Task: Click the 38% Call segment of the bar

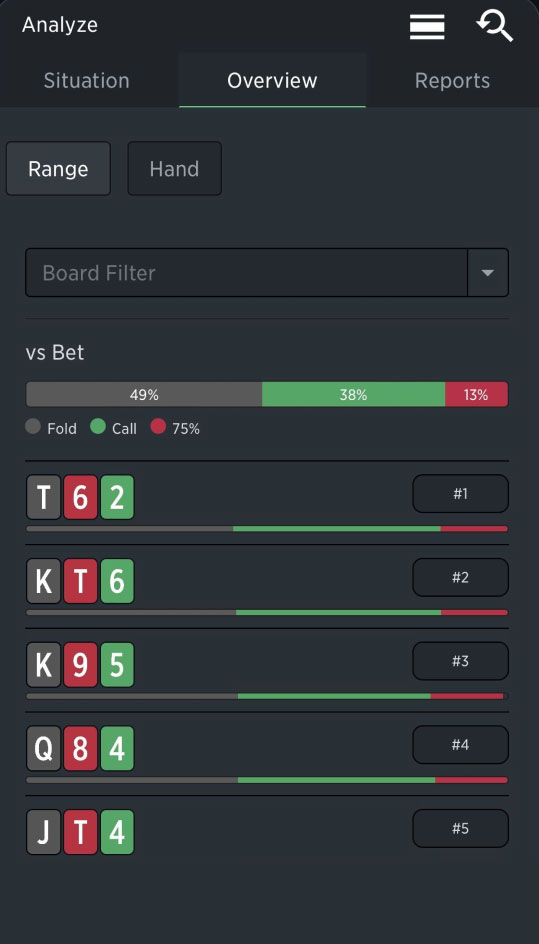Action: pyautogui.click(x=354, y=395)
